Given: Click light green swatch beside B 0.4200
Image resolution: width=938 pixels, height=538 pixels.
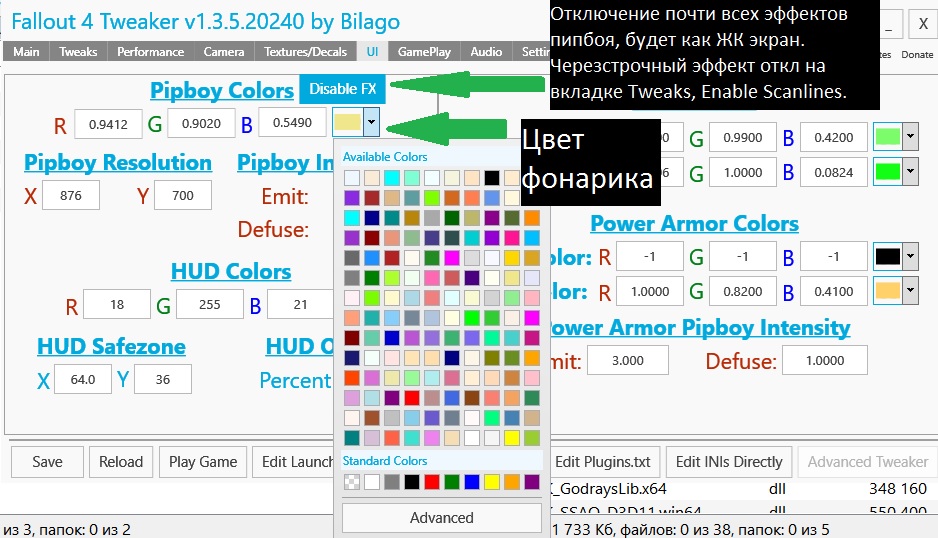Looking at the screenshot, I should pyautogui.click(x=888, y=137).
